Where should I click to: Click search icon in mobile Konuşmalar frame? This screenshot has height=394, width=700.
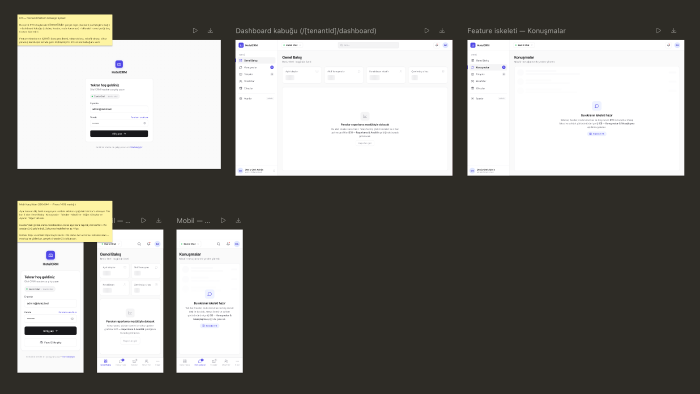(219, 244)
